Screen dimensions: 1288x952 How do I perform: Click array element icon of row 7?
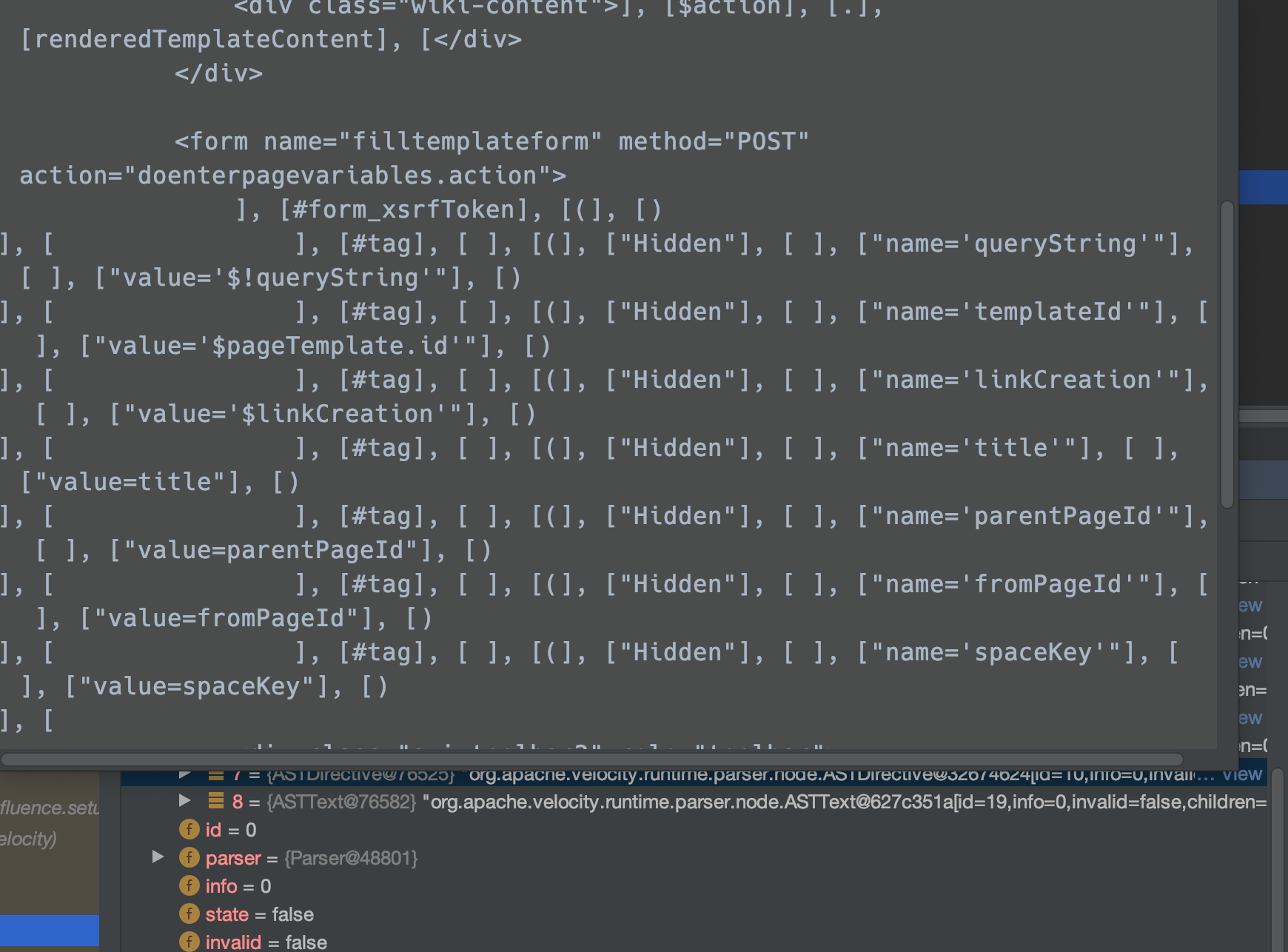(216, 774)
